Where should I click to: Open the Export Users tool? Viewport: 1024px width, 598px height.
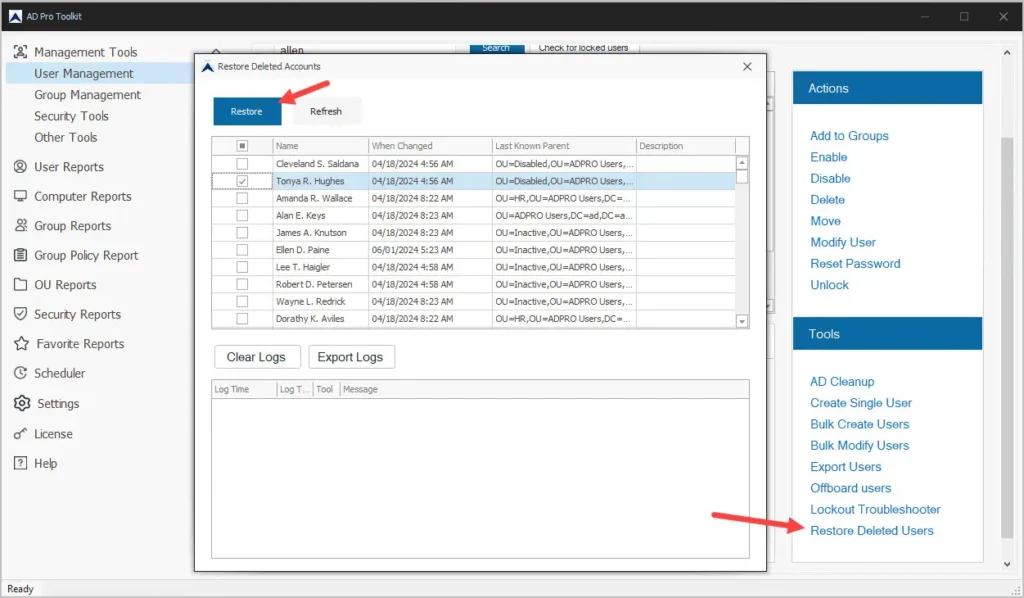point(846,467)
